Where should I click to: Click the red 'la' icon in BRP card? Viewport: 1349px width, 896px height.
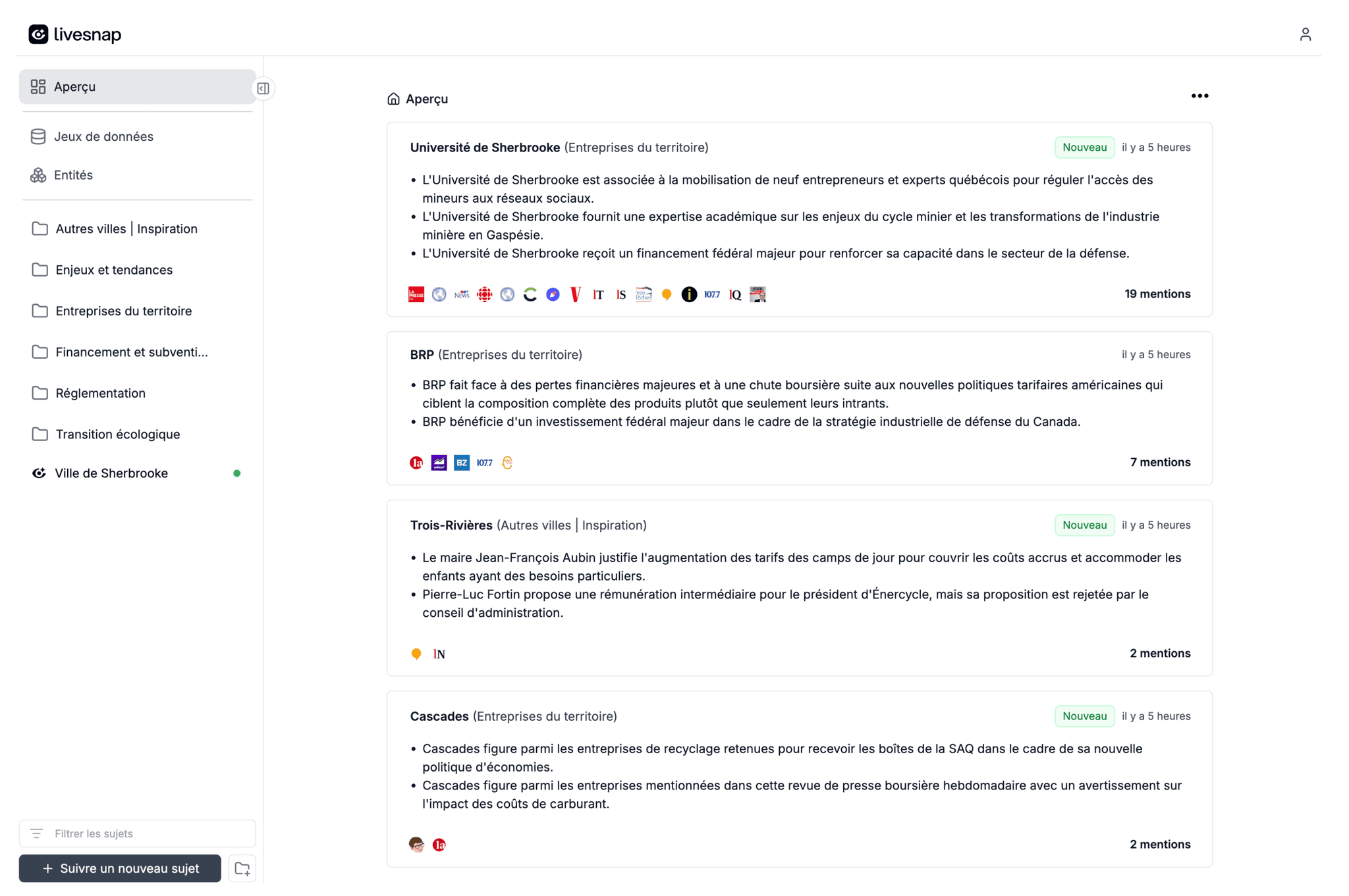click(x=416, y=463)
